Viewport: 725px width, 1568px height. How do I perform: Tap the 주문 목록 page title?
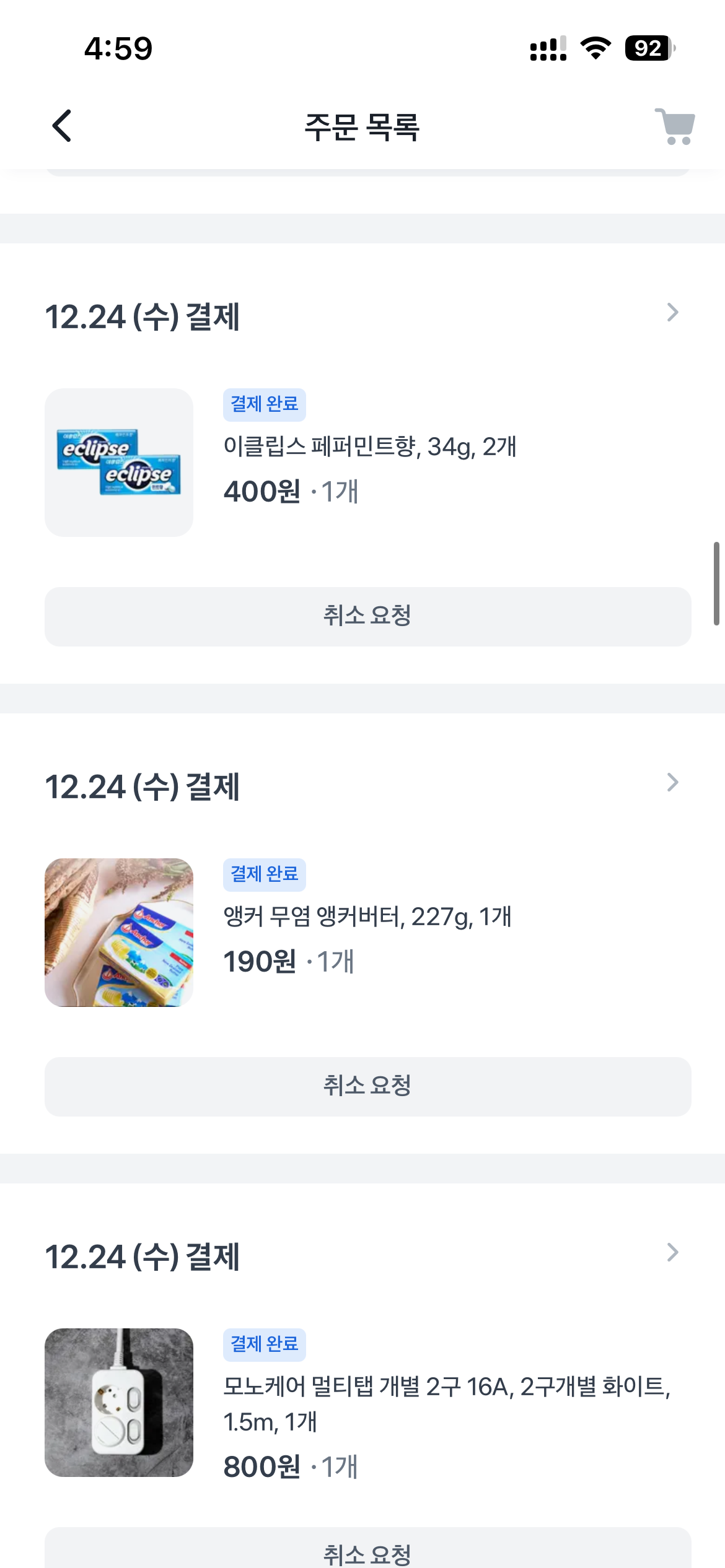pos(362,127)
